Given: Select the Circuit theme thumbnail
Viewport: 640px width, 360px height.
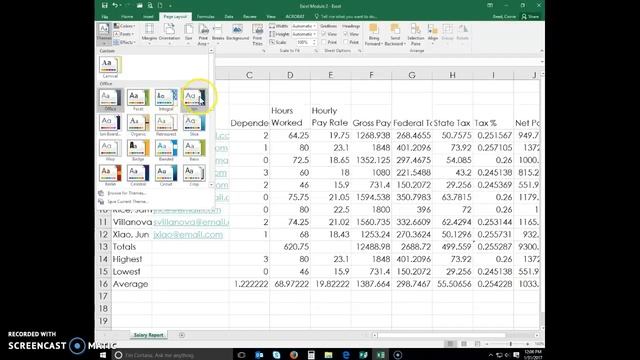Looking at the screenshot, I should [x=166, y=175].
